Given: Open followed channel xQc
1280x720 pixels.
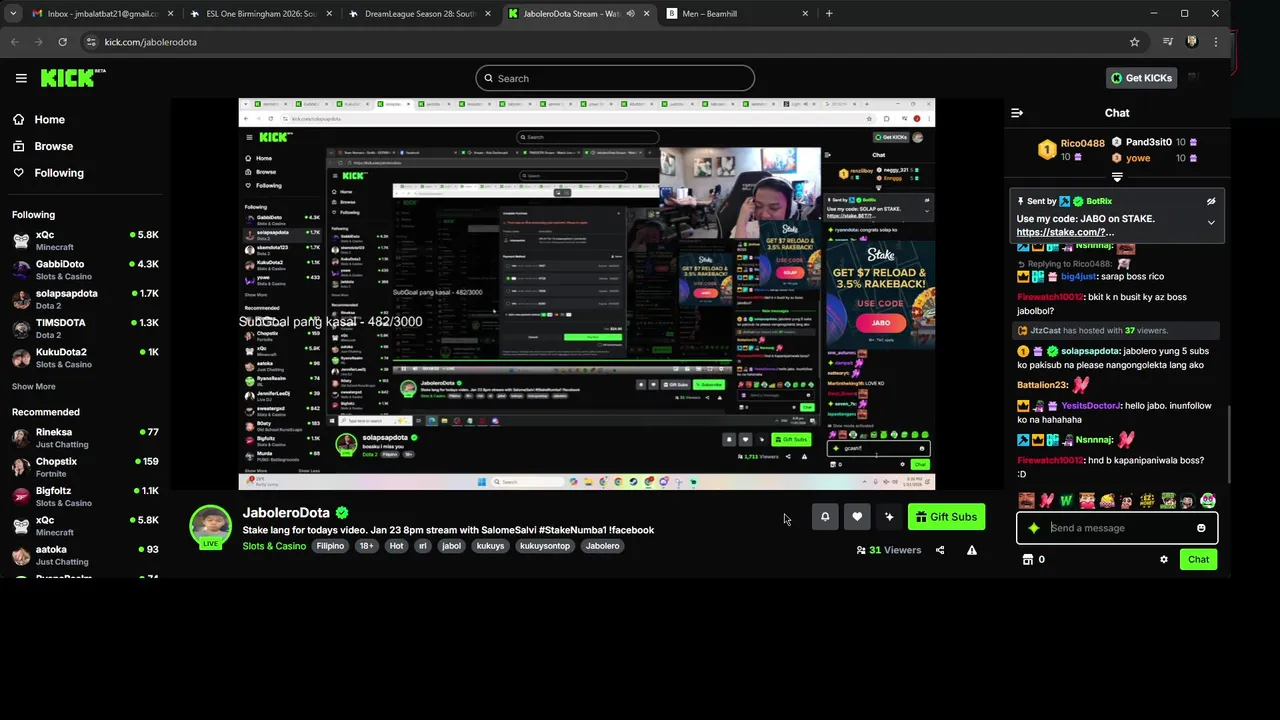Looking at the screenshot, I should pyautogui.click(x=85, y=240).
